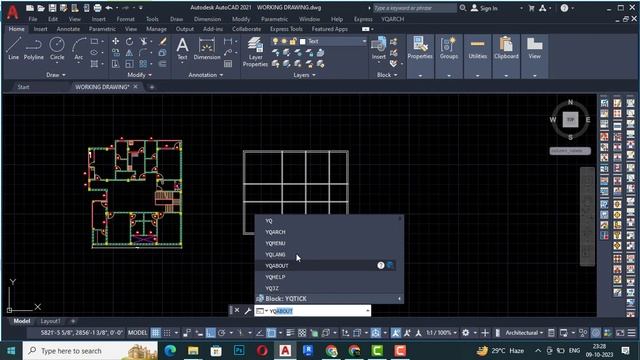Open the 1:1 / 100% annotation scale dropdown

(x=441, y=333)
